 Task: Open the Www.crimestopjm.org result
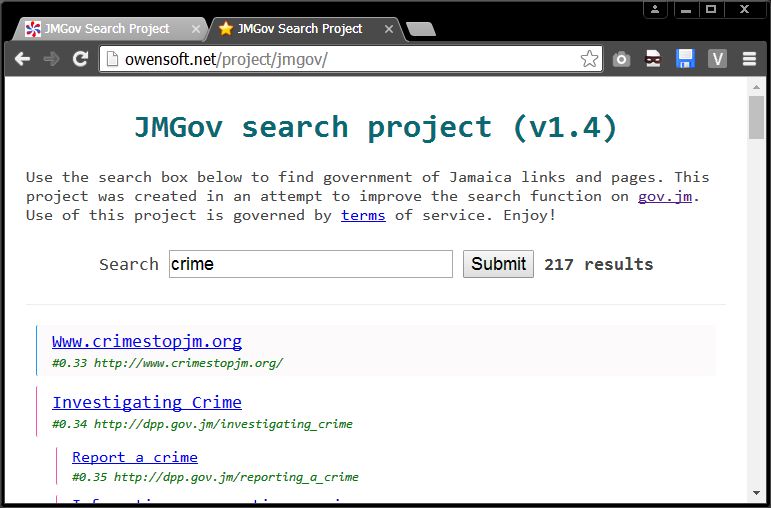[x=147, y=341]
